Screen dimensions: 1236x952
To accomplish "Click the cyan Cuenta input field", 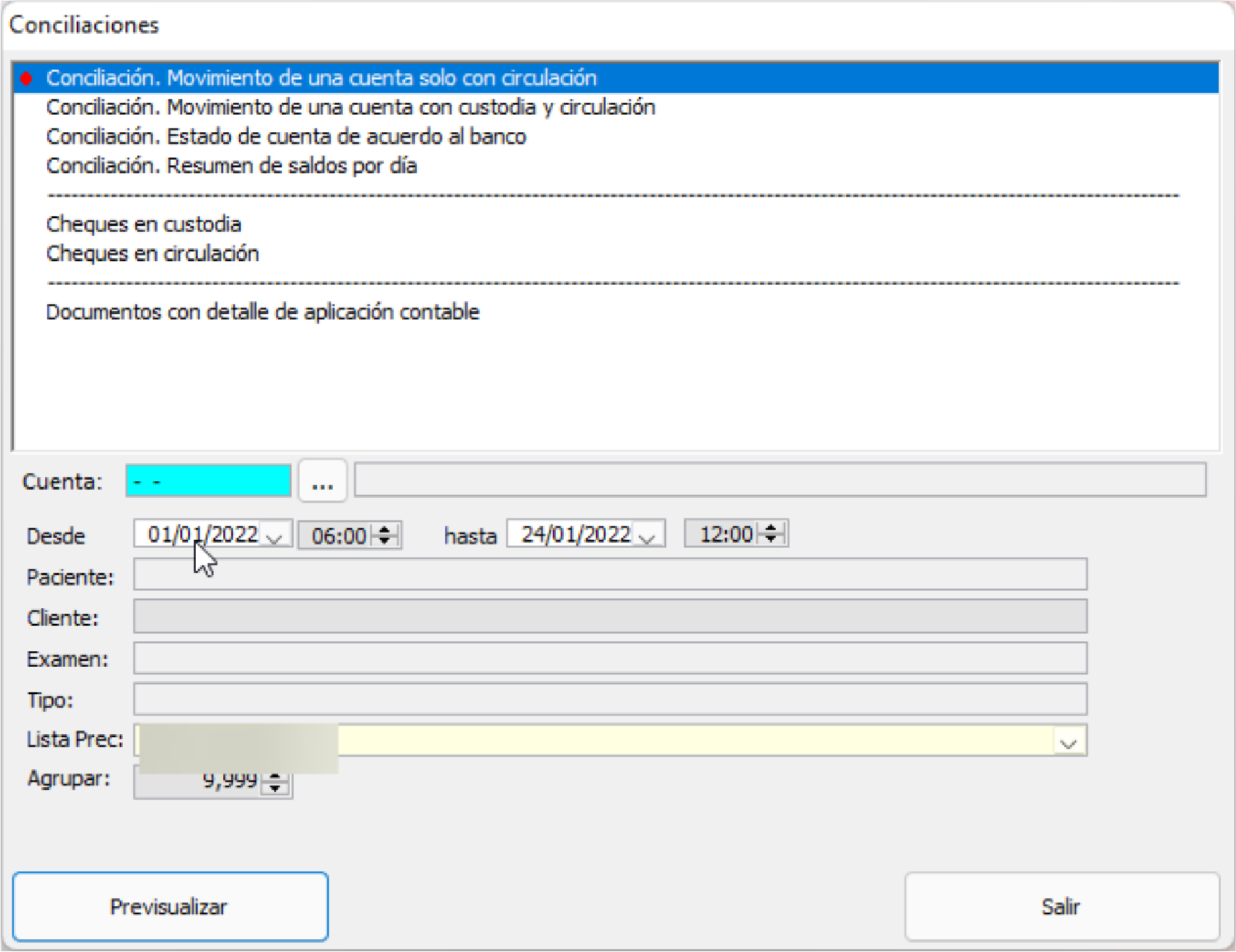I will [x=208, y=481].
